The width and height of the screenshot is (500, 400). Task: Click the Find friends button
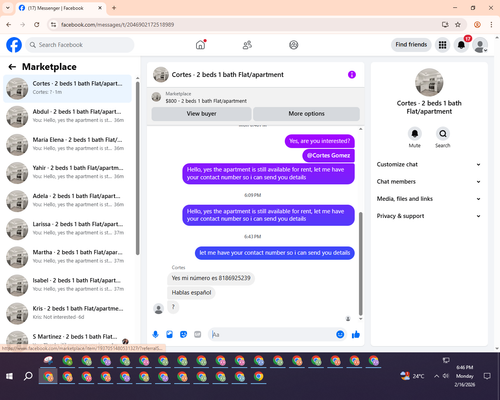411,45
